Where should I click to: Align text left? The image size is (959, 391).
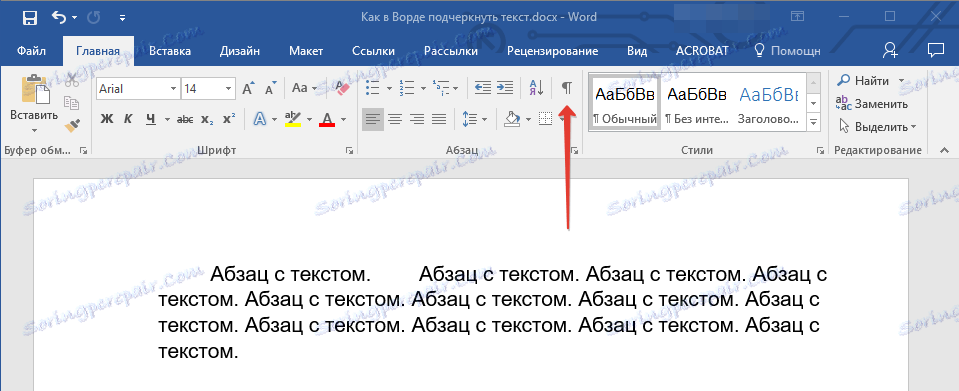point(372,119)
